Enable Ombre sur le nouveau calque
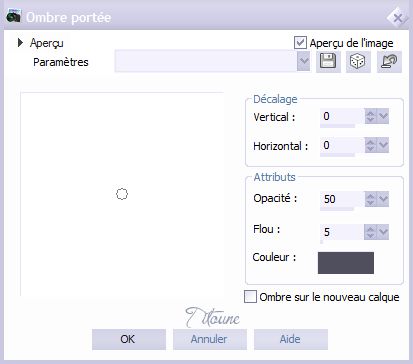413x364 pixels. [250, 296]
